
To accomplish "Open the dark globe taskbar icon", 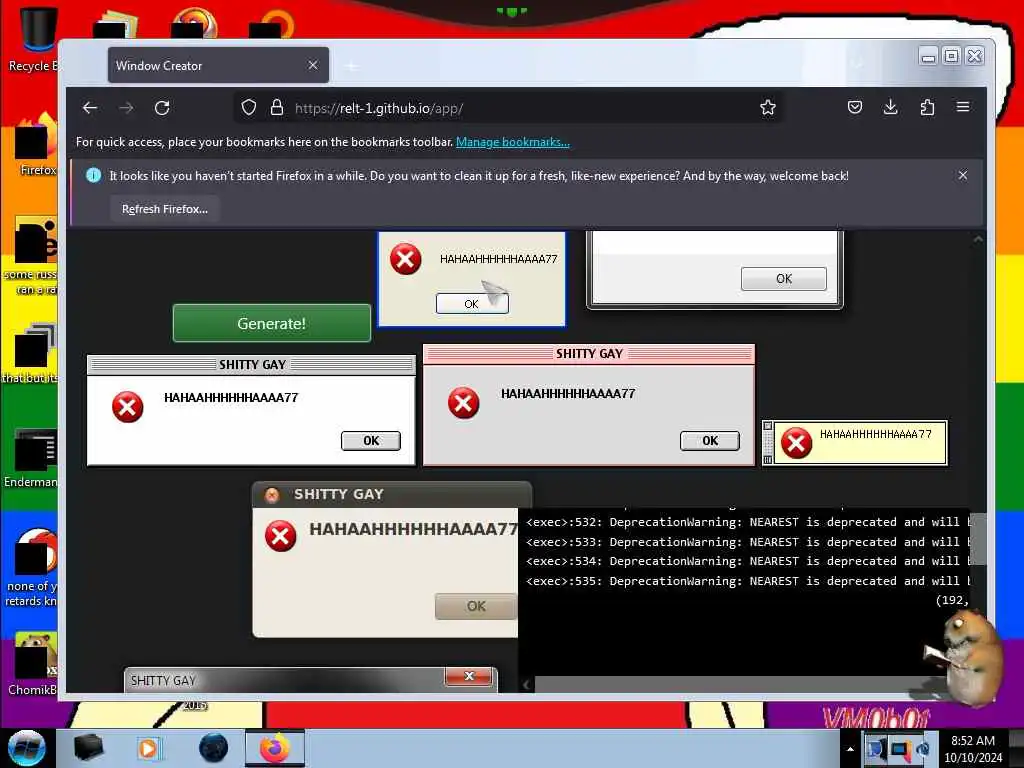I will tap(213, 748).
